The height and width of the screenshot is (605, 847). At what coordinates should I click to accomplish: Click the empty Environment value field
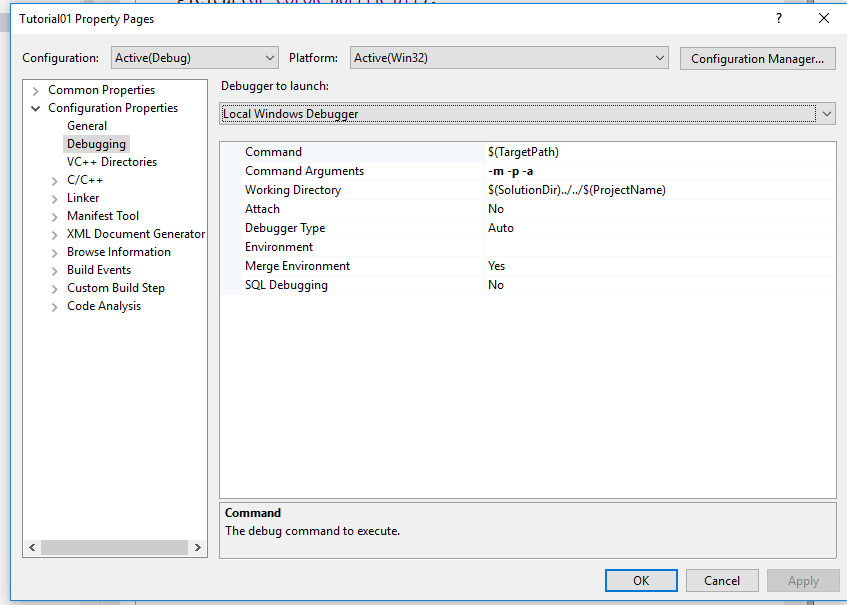pos(660,247)
